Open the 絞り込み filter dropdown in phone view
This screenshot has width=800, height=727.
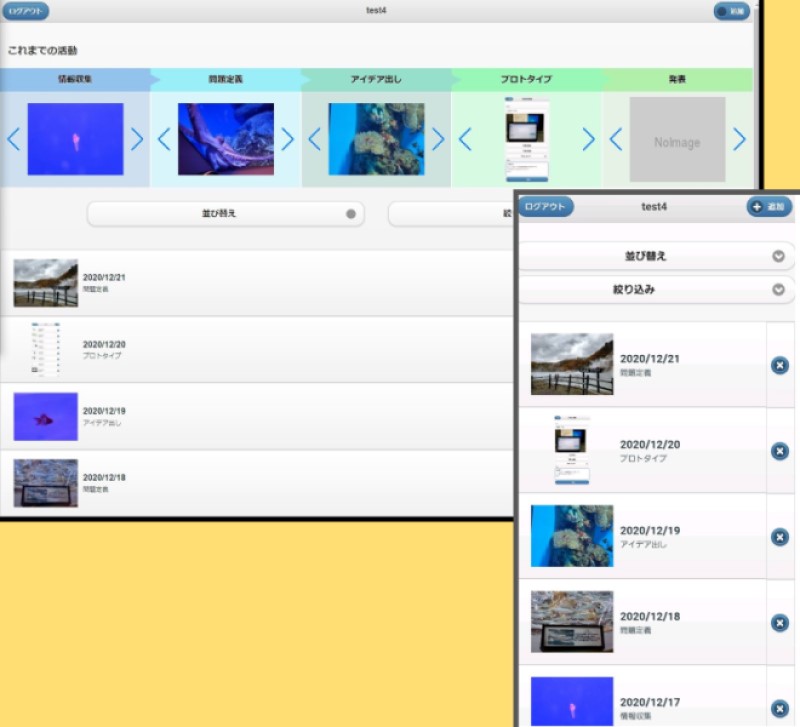pyautogui.click(x=655, y=290)
